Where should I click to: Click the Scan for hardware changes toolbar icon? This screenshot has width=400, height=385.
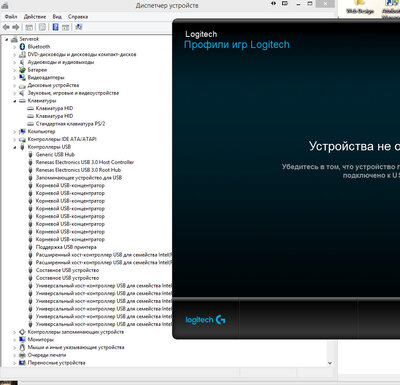tap(79, 27)
